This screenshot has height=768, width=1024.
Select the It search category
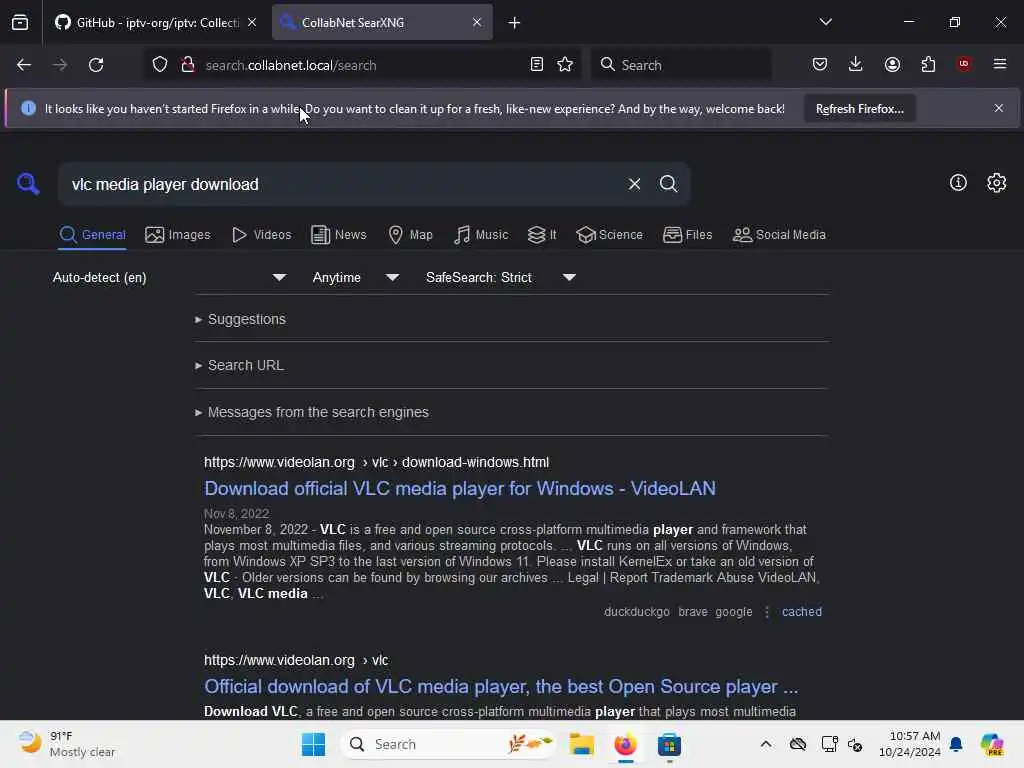[x=542, y=235]
